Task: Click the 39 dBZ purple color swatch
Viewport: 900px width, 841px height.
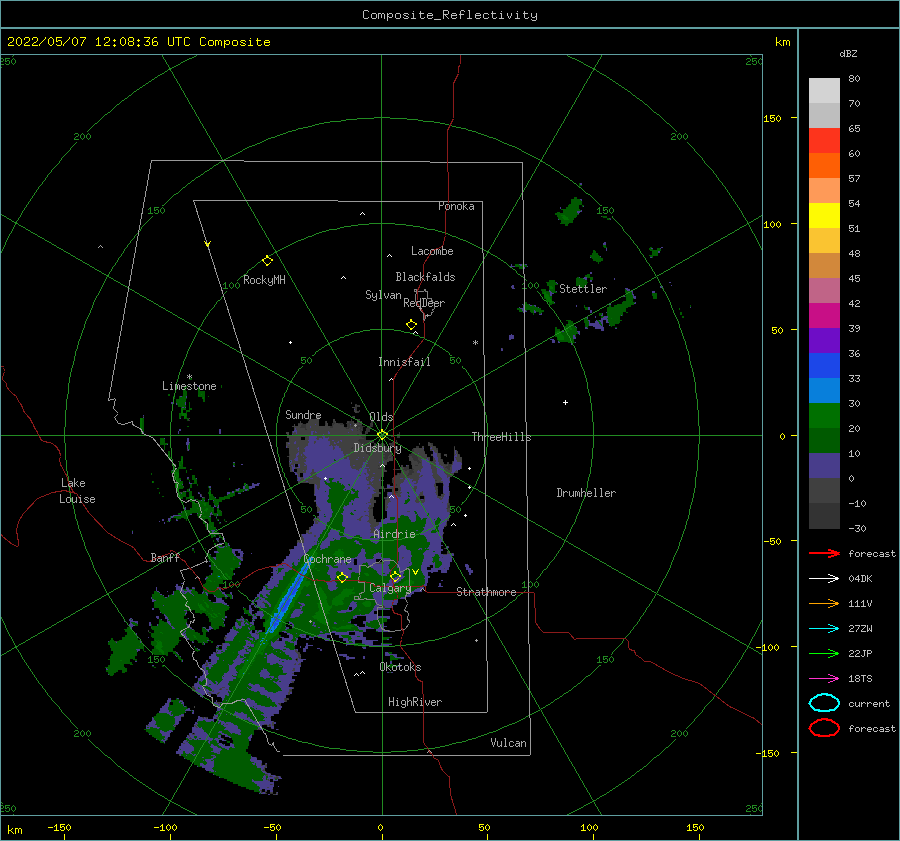Action: click(x=824, y=340)
